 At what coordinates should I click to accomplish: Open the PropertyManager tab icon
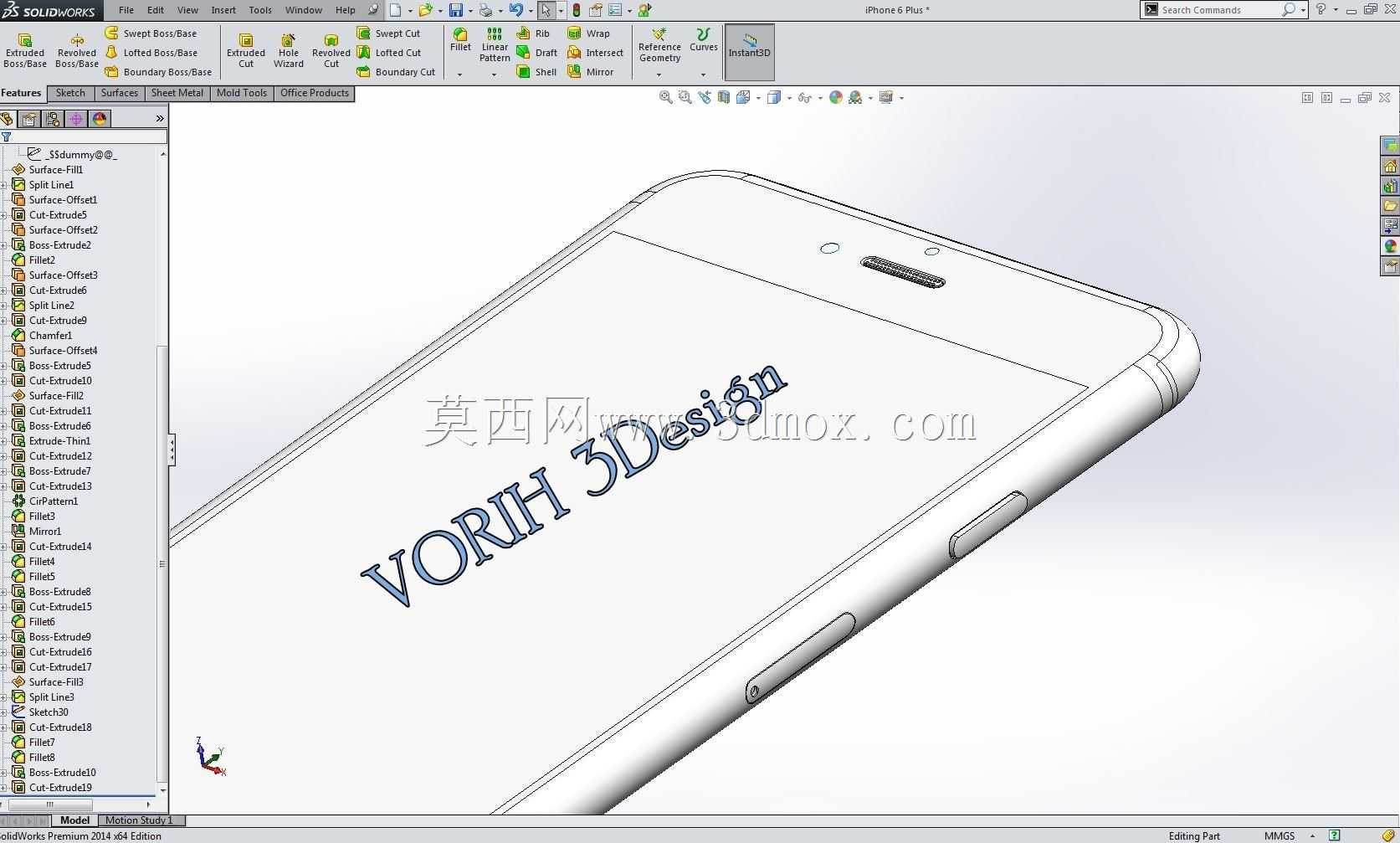coord(29,119)
